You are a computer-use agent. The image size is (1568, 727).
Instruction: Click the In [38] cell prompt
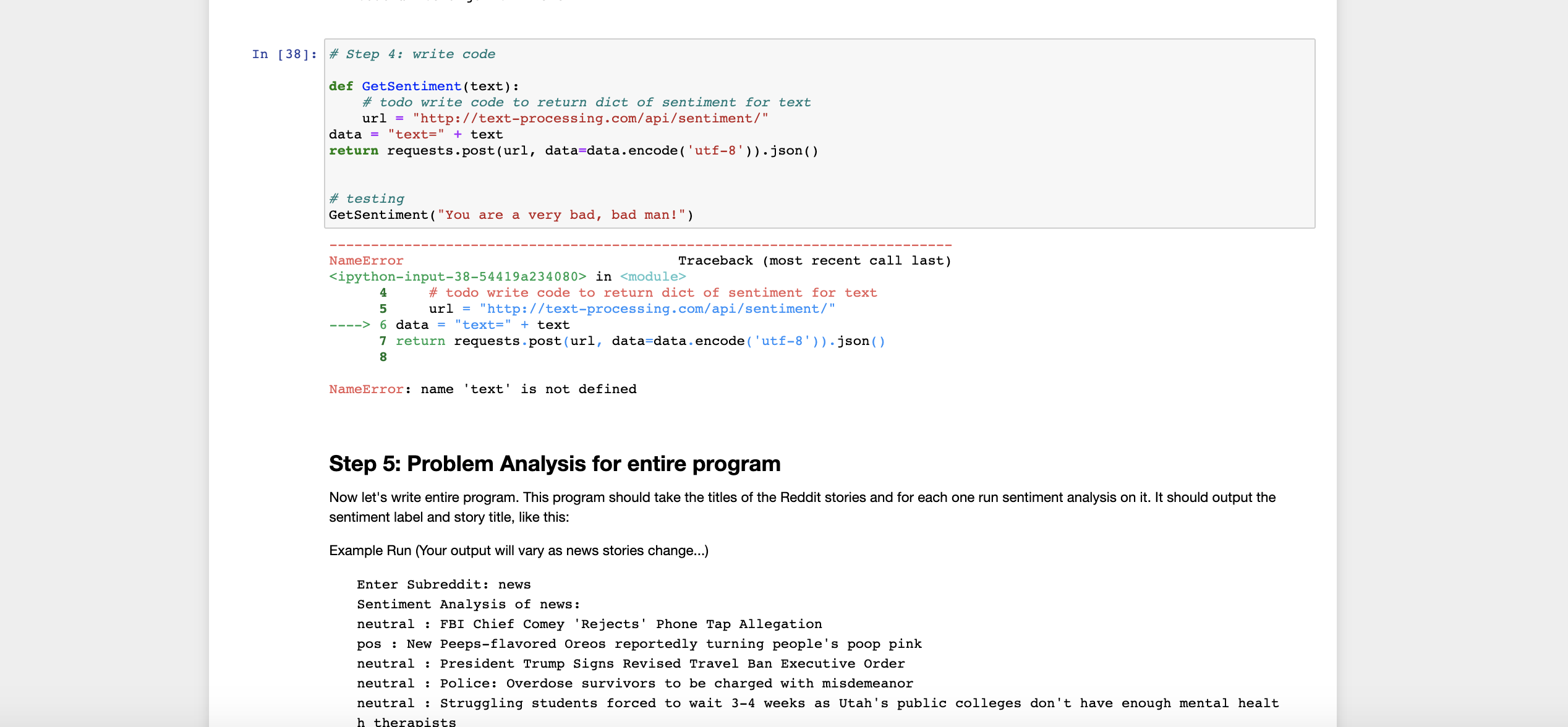284,54
